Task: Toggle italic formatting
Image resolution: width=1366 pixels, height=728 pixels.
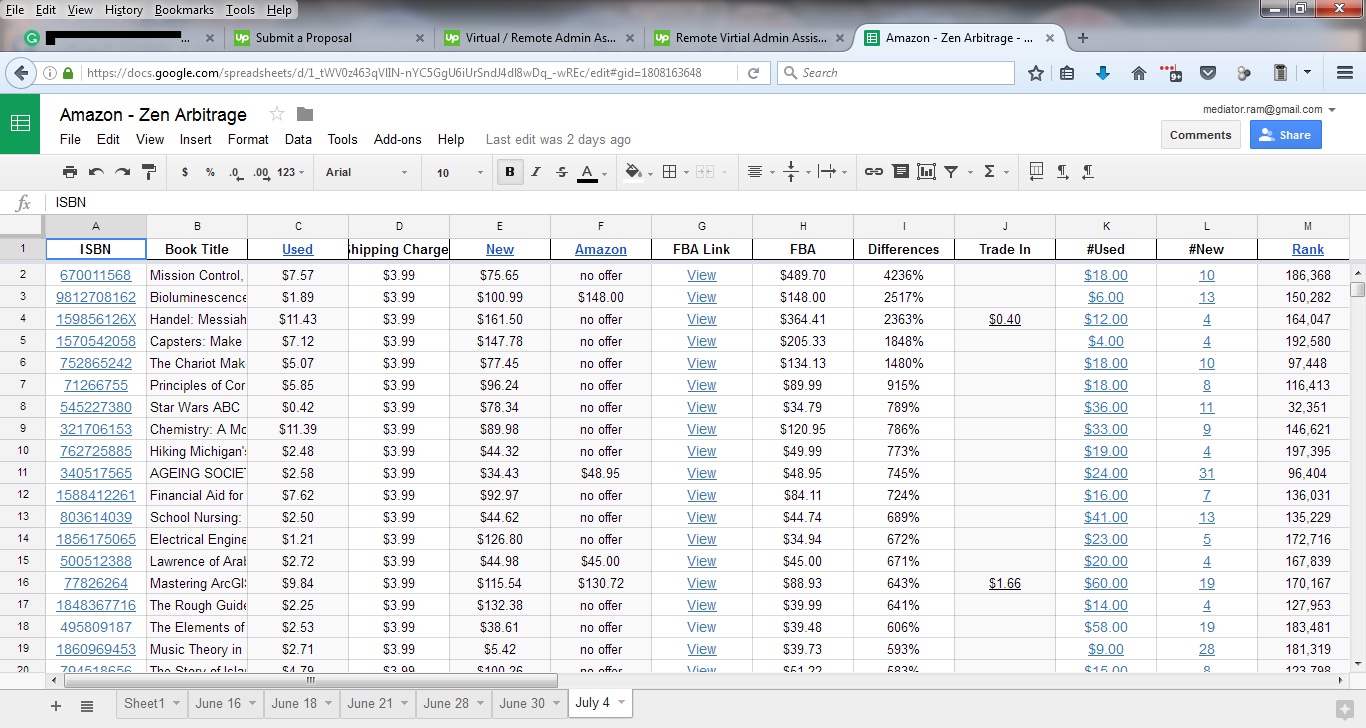Action: (536, 172)
